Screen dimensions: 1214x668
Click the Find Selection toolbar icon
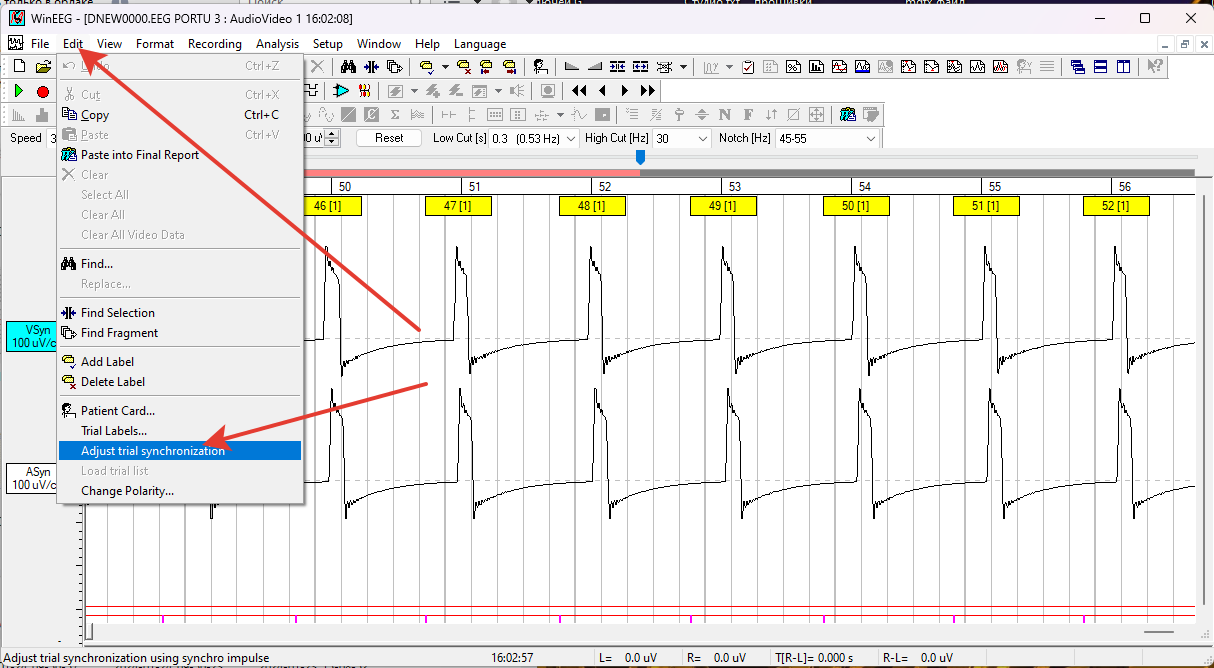pyautogui.click(x=371, y=67)
